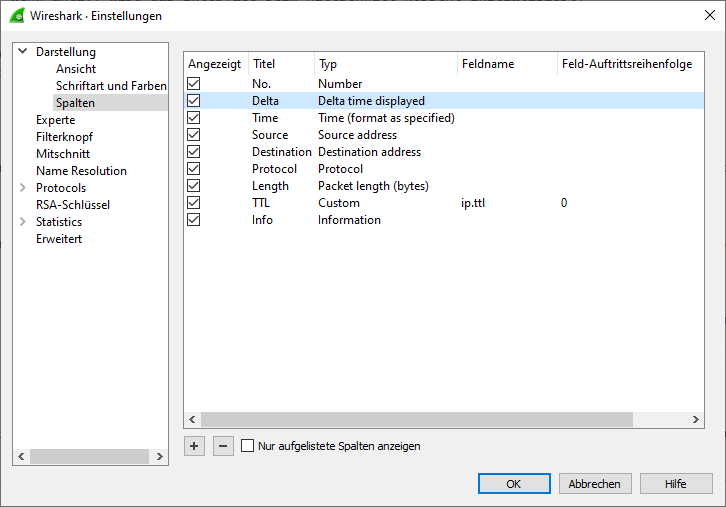Click right arrow of column list scrollbar
The height and width of the screenshot is (507, 726).
[x=696, y=419]
